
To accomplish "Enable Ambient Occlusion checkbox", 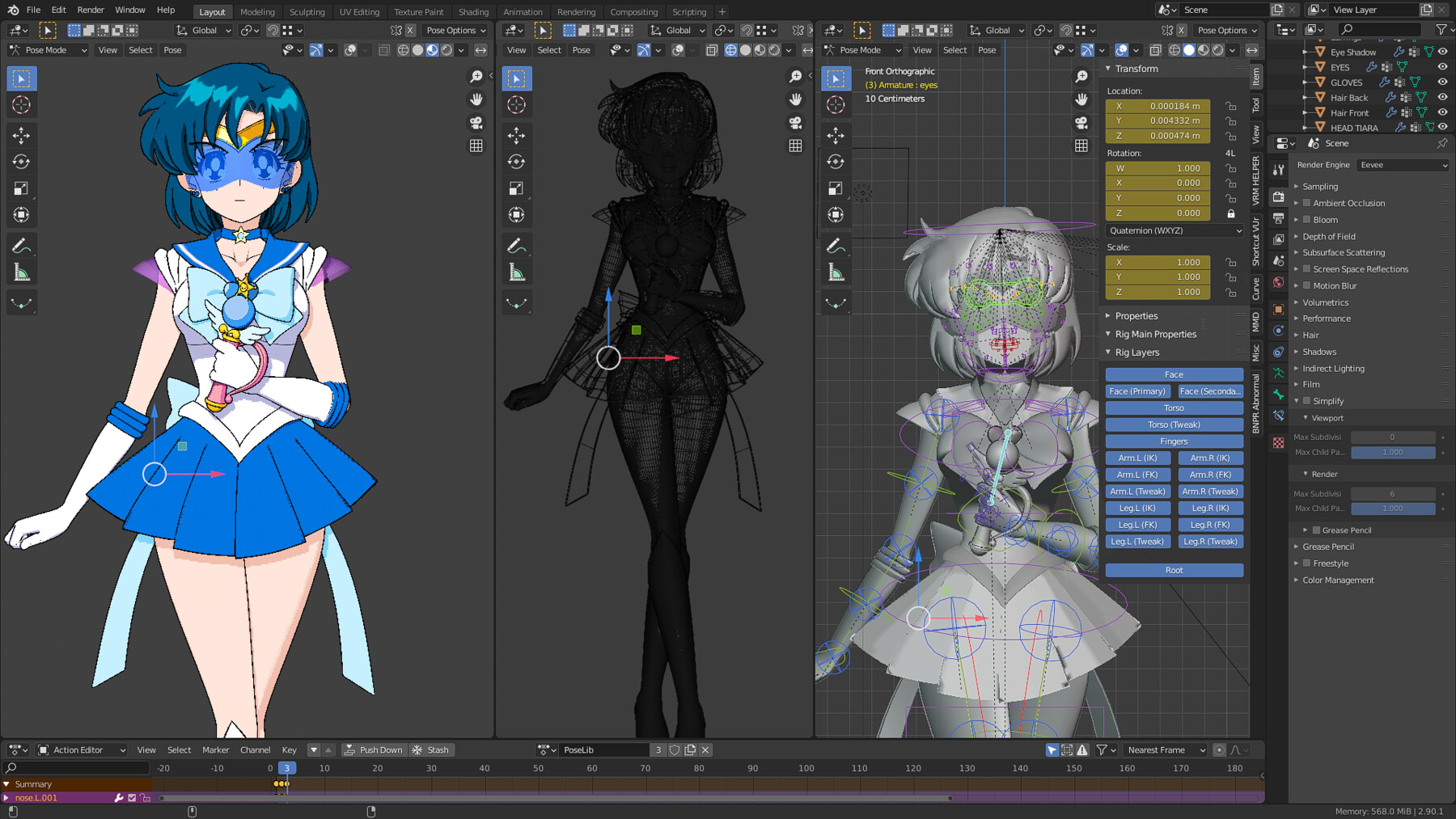I will 1306,203.
